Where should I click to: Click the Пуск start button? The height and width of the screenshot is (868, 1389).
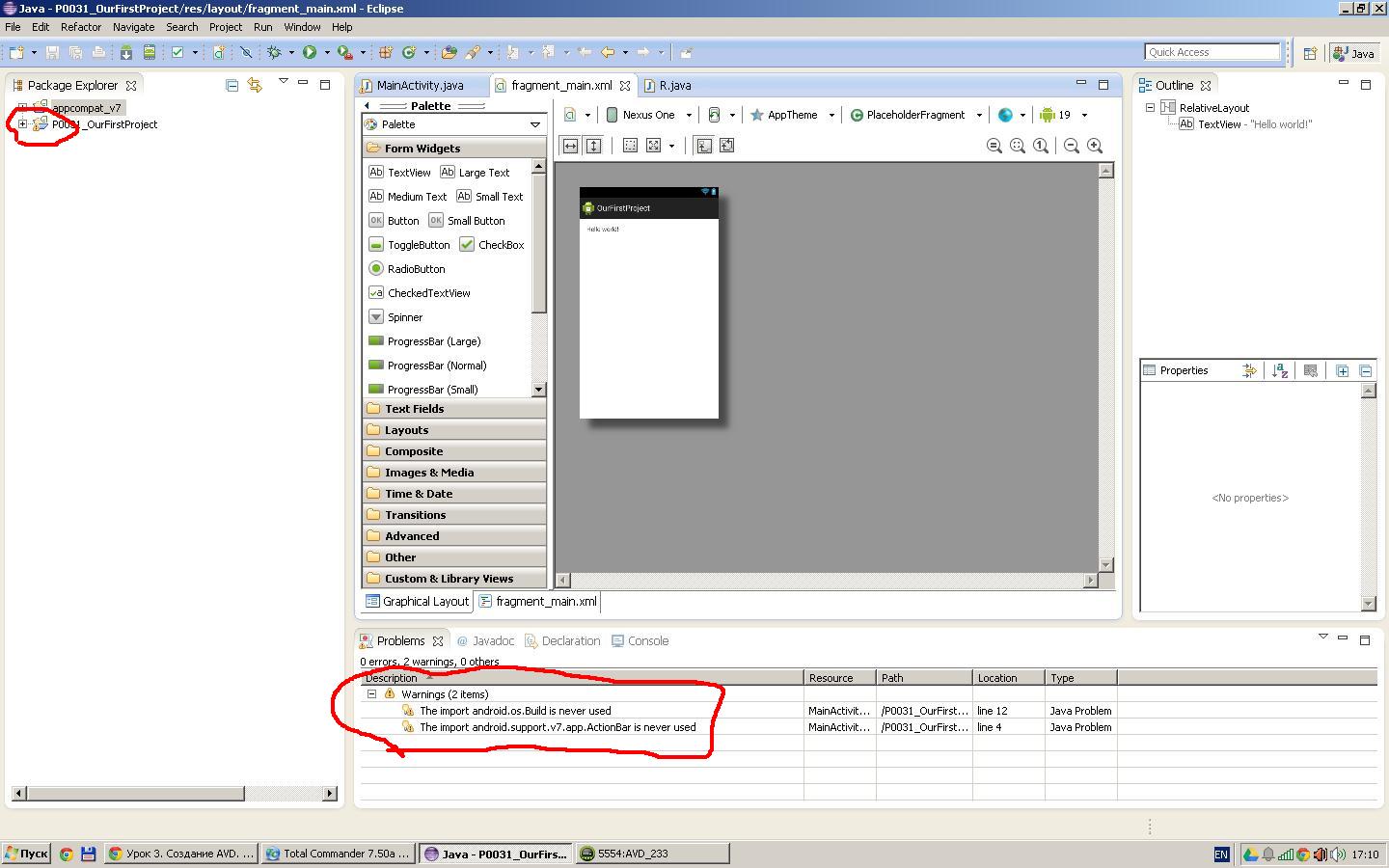pos(26,854)
